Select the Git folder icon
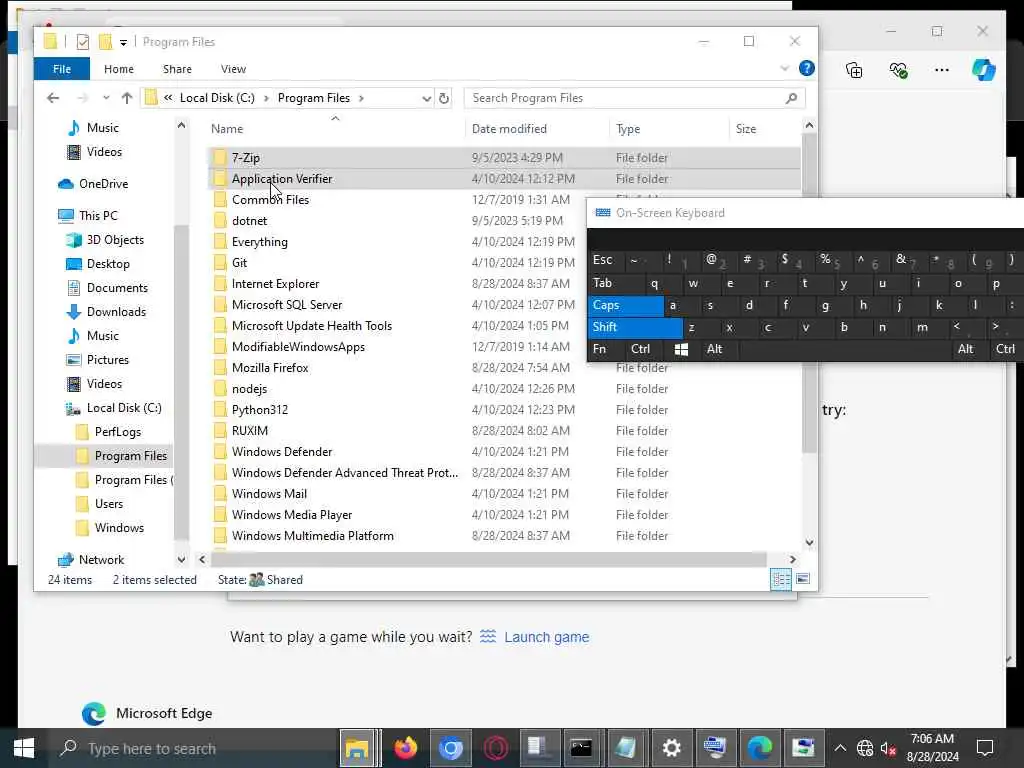 (221, 263)
